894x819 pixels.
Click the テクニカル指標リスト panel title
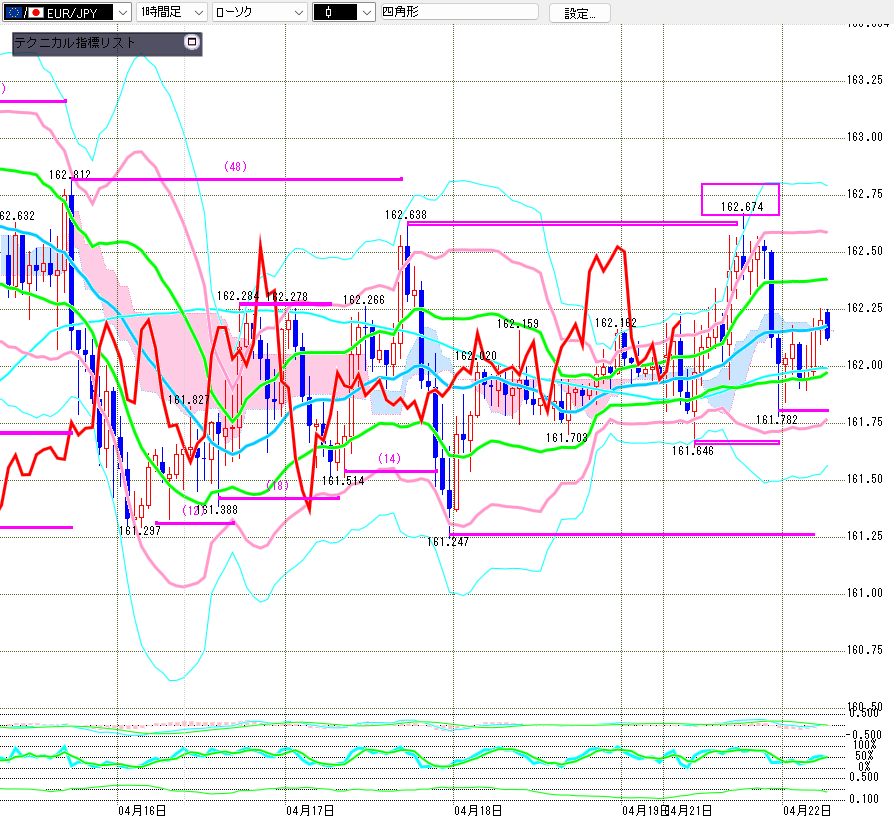75,43
